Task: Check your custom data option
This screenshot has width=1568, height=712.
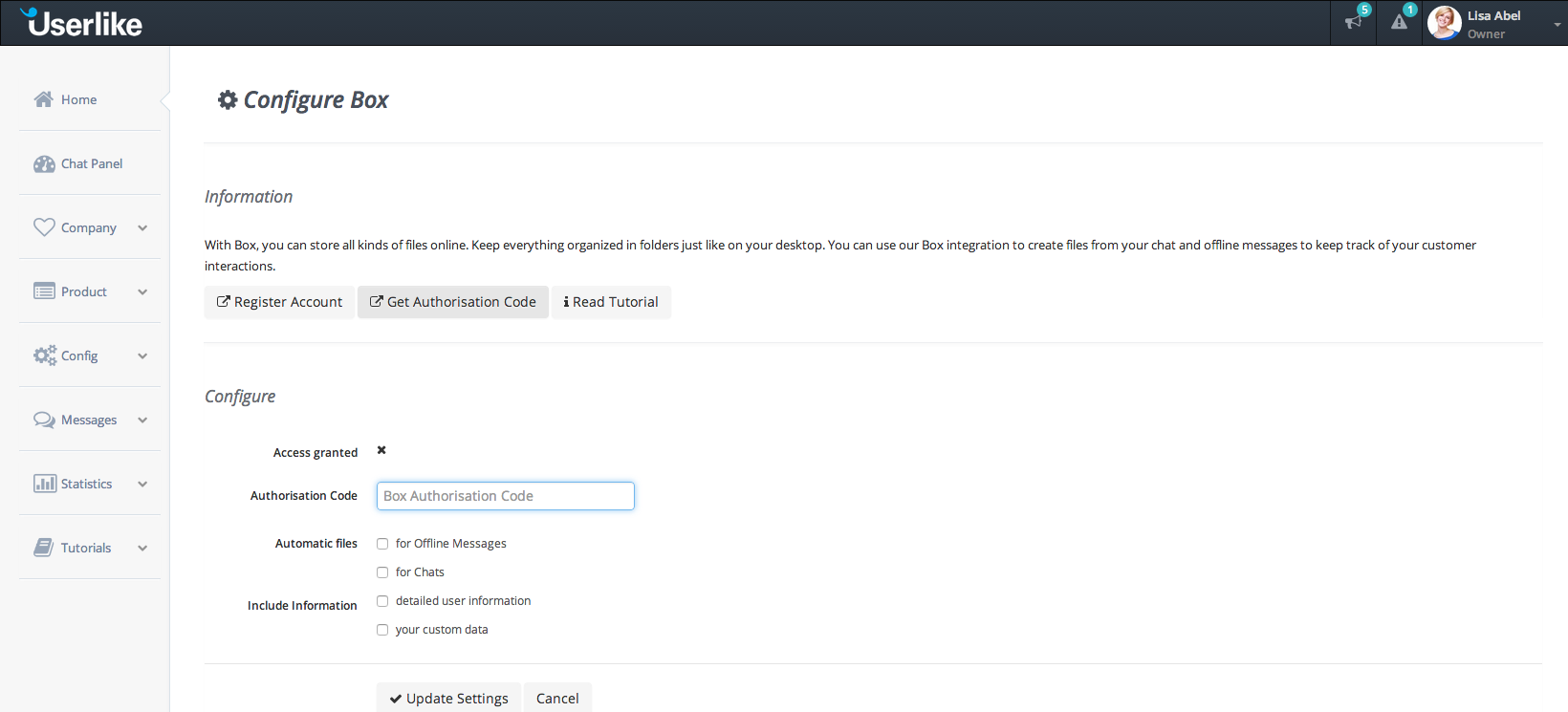Action: point(382,630)
